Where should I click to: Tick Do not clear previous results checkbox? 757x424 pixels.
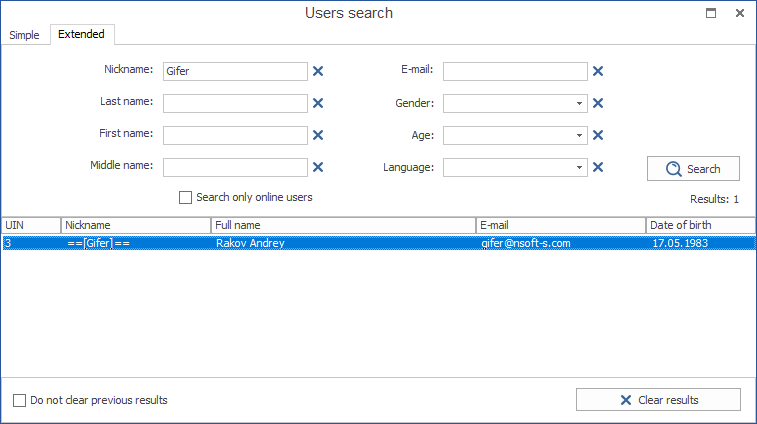pos(20,401)
